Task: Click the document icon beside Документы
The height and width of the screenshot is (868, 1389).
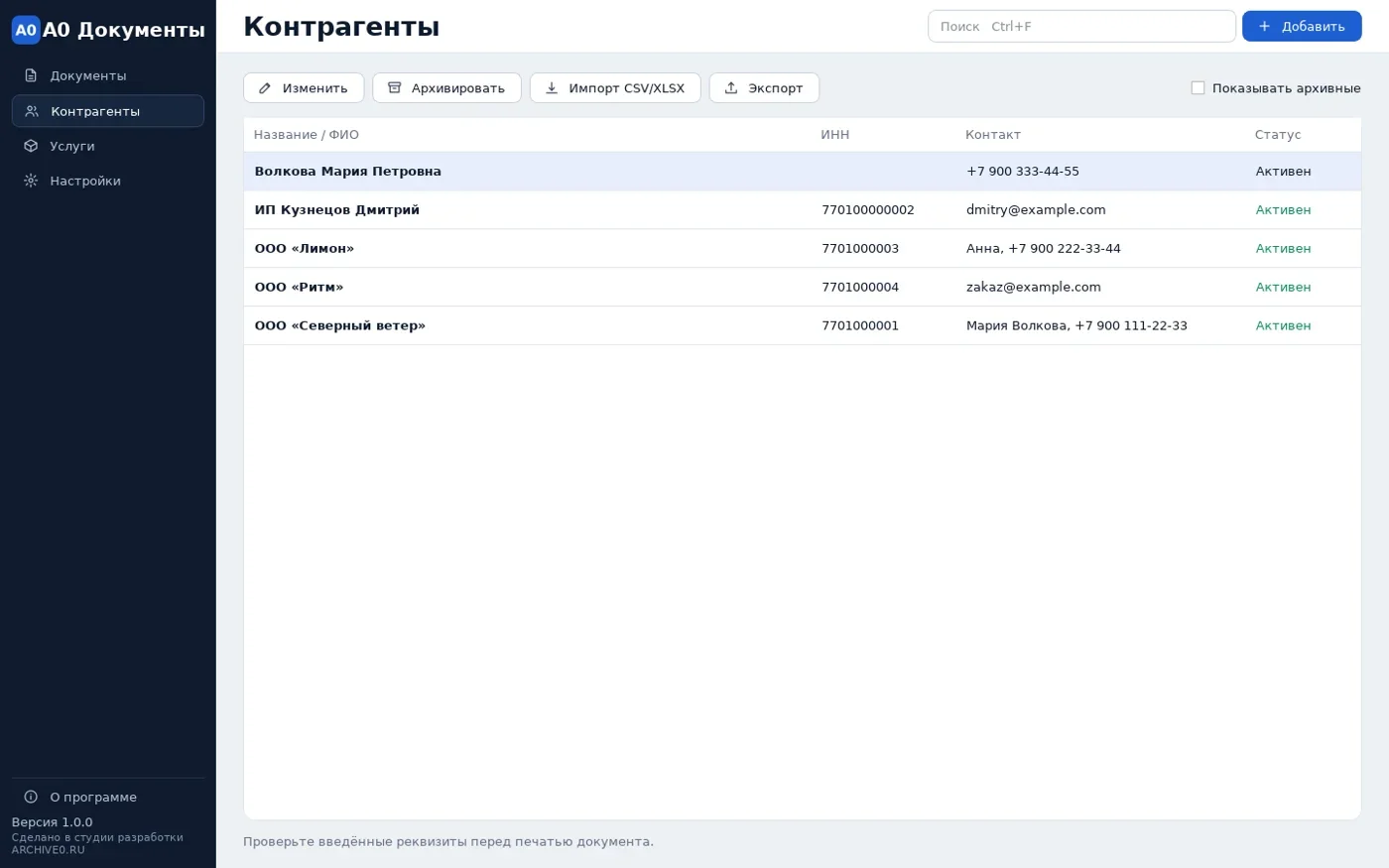Action: pyautogui.click(x=31, y=75)
